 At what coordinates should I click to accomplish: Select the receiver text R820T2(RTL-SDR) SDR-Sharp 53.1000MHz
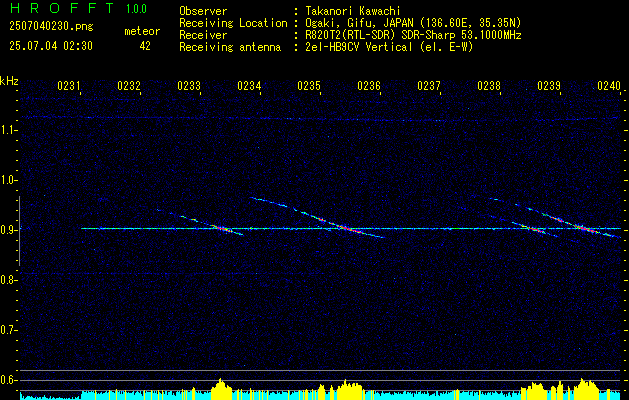pyautogui.click(x=414, y=35)
